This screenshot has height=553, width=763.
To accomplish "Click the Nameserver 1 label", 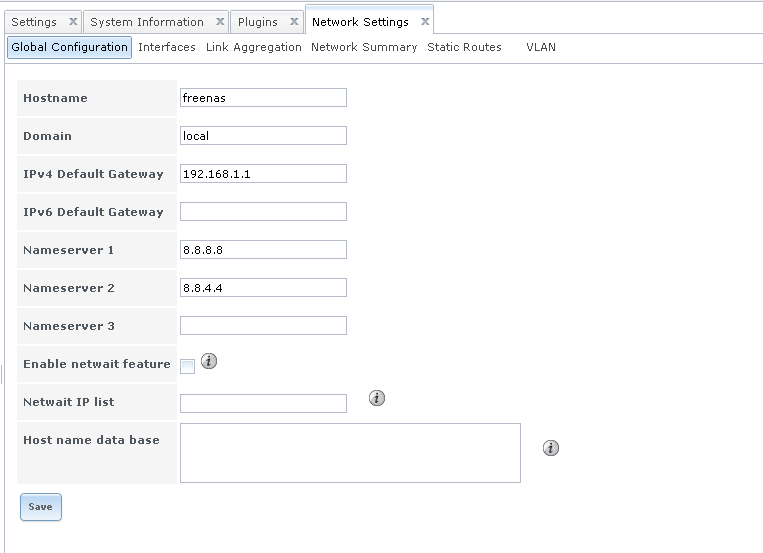I will coord(69,250).
